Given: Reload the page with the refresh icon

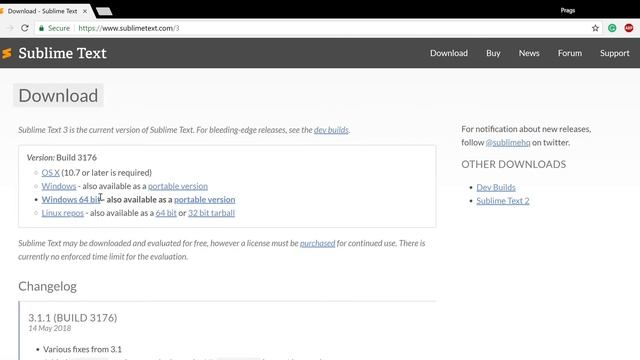Looking at the screenshot, I should pyautogui.click(x=25, y=28).
